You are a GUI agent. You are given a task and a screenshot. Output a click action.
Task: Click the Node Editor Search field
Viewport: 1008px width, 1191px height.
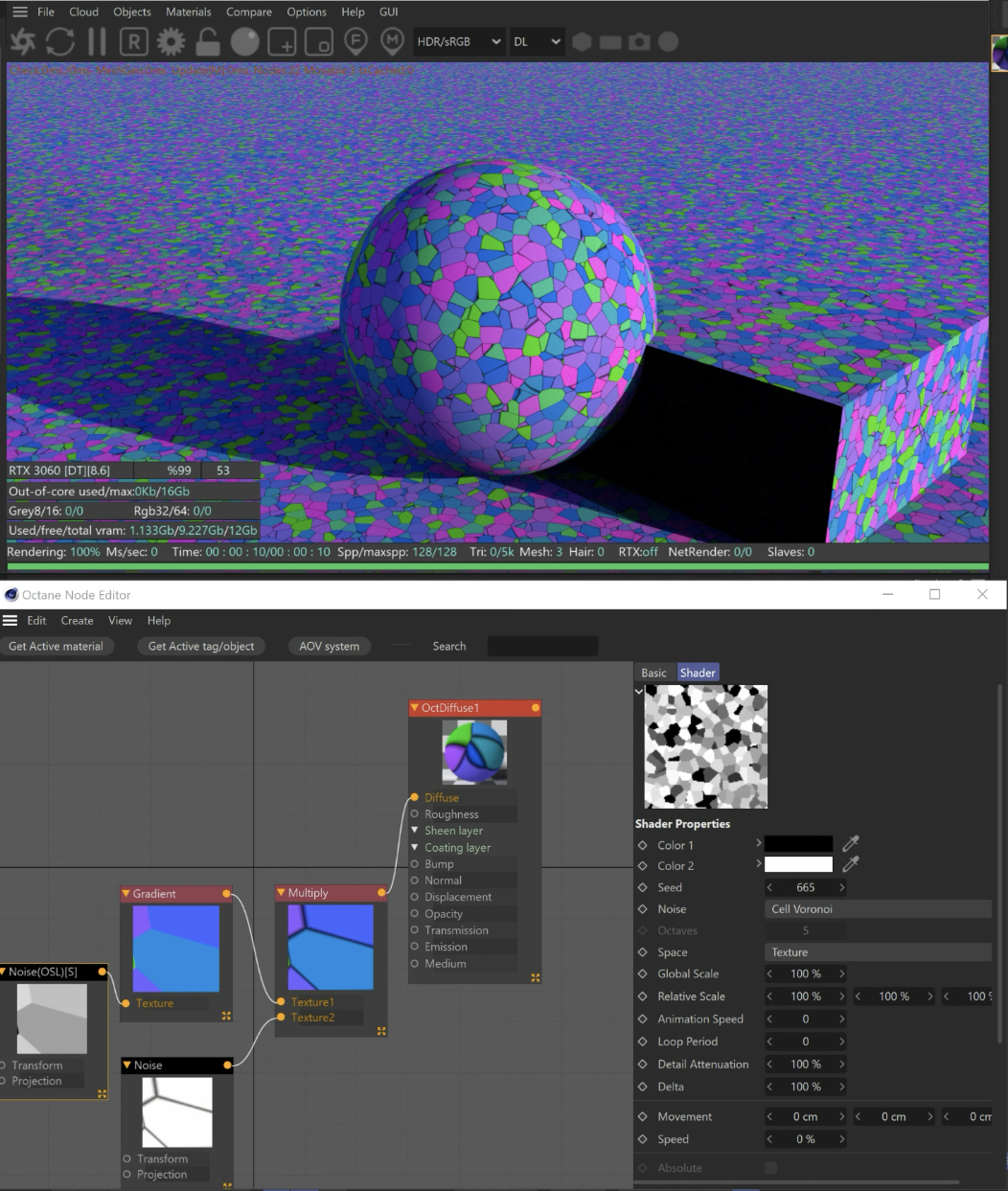pos(542,646)
